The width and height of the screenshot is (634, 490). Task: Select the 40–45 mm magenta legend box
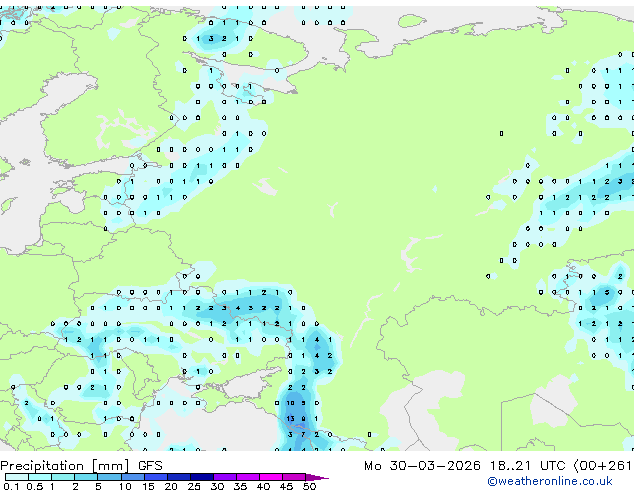(271, 477)
